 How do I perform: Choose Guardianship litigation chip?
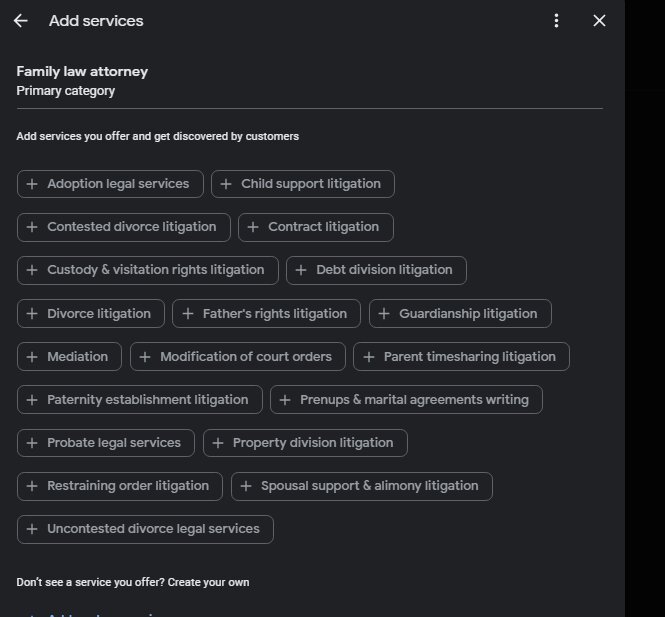[x=460, y=314]
